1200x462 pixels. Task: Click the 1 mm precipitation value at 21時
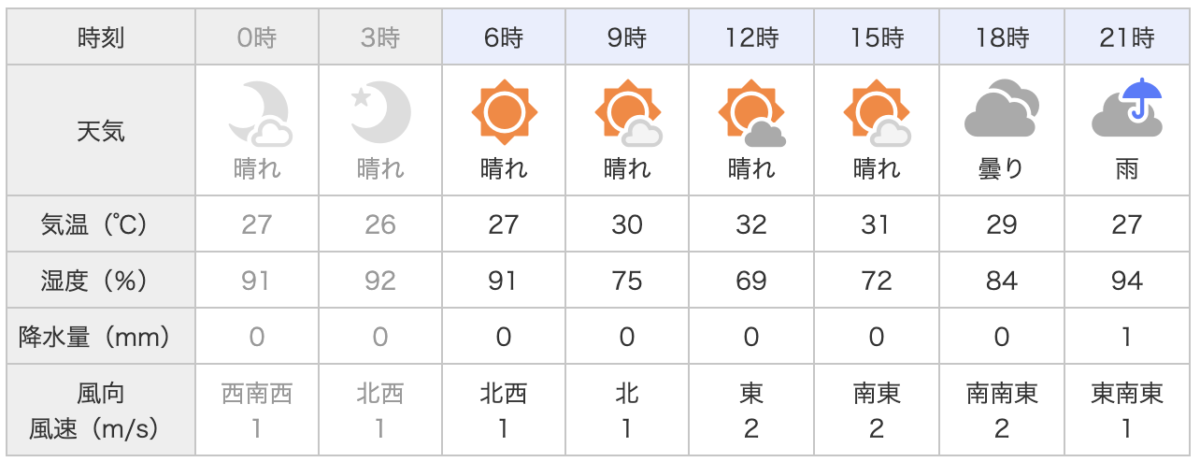(1127, 337)
